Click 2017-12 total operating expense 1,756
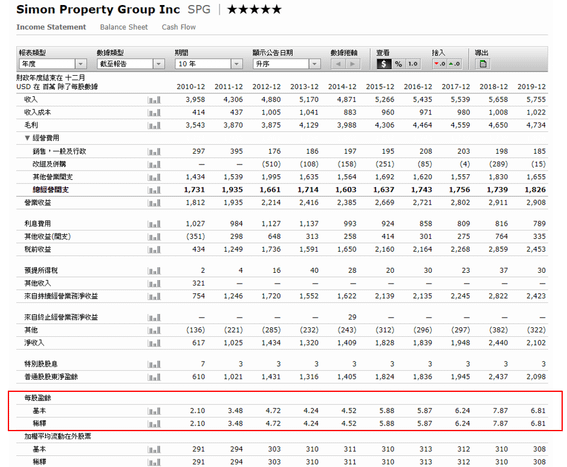The image size is (567, 467). (460, 190)
